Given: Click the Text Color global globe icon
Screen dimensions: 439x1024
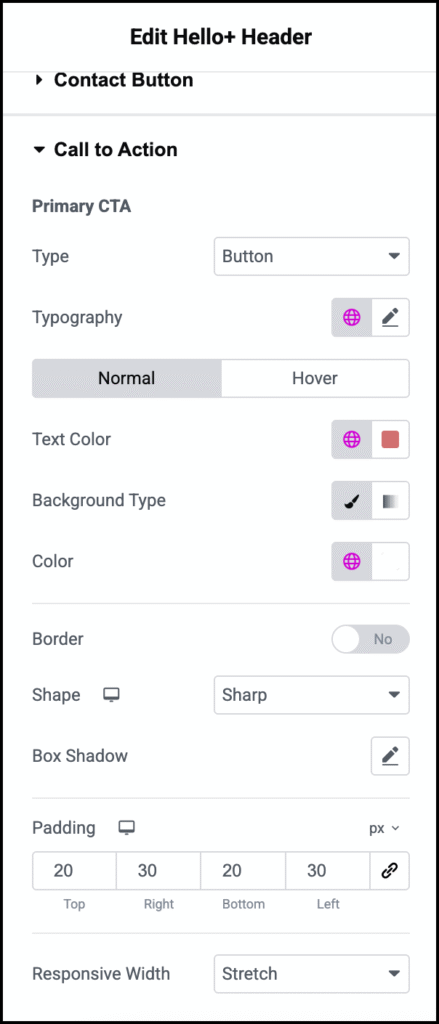Looking at the screenshot, I should tap(351, 440).
